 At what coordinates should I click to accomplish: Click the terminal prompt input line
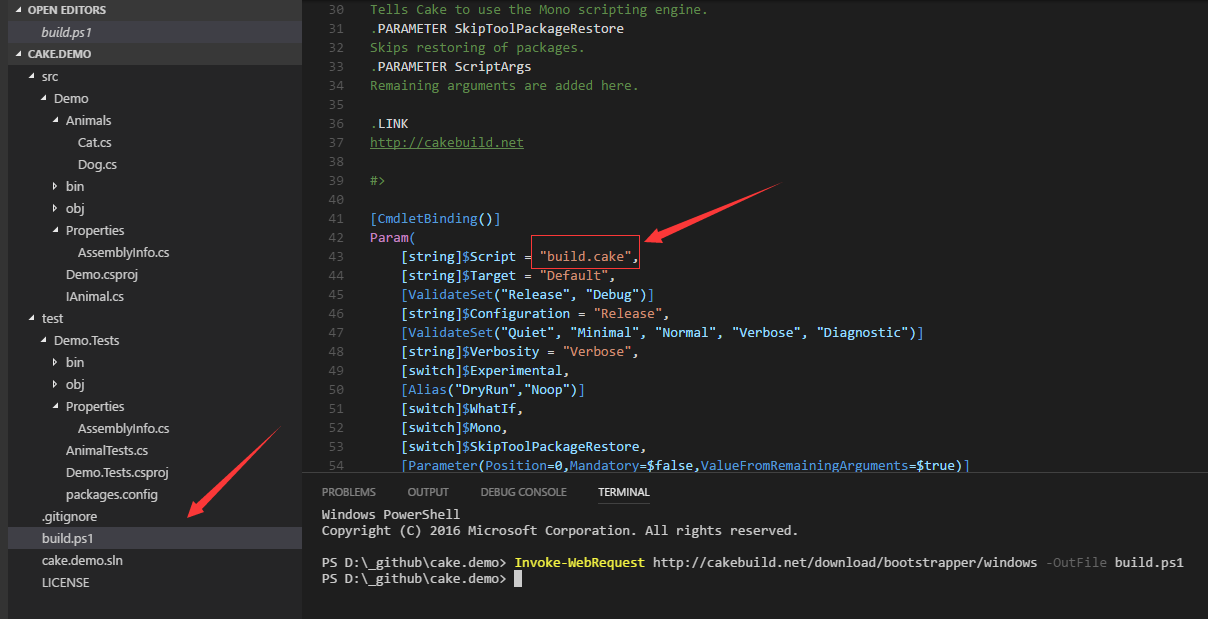point(518,579)
